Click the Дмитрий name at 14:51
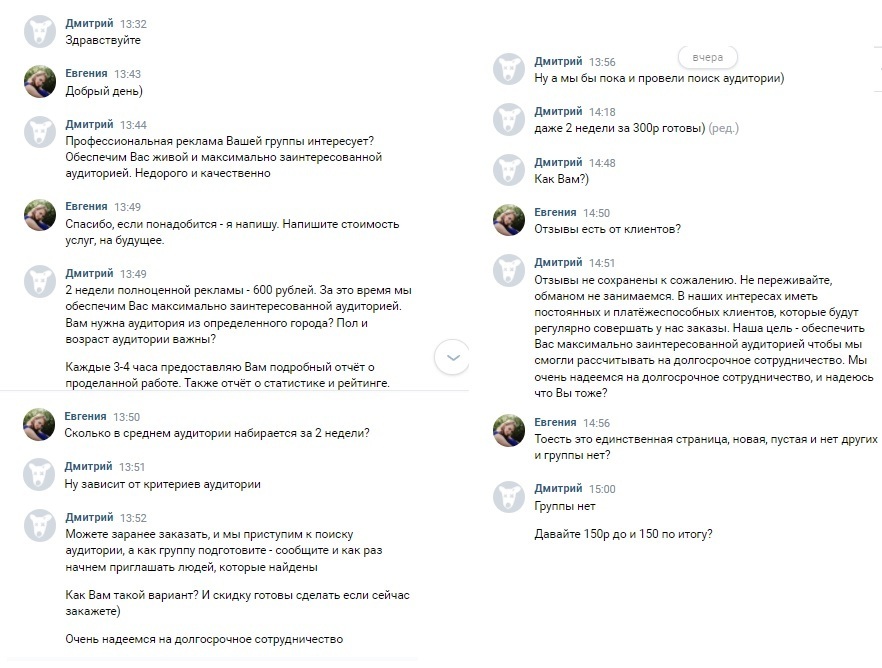This screenshot has height=668, width=882. (x=558, y=262)
